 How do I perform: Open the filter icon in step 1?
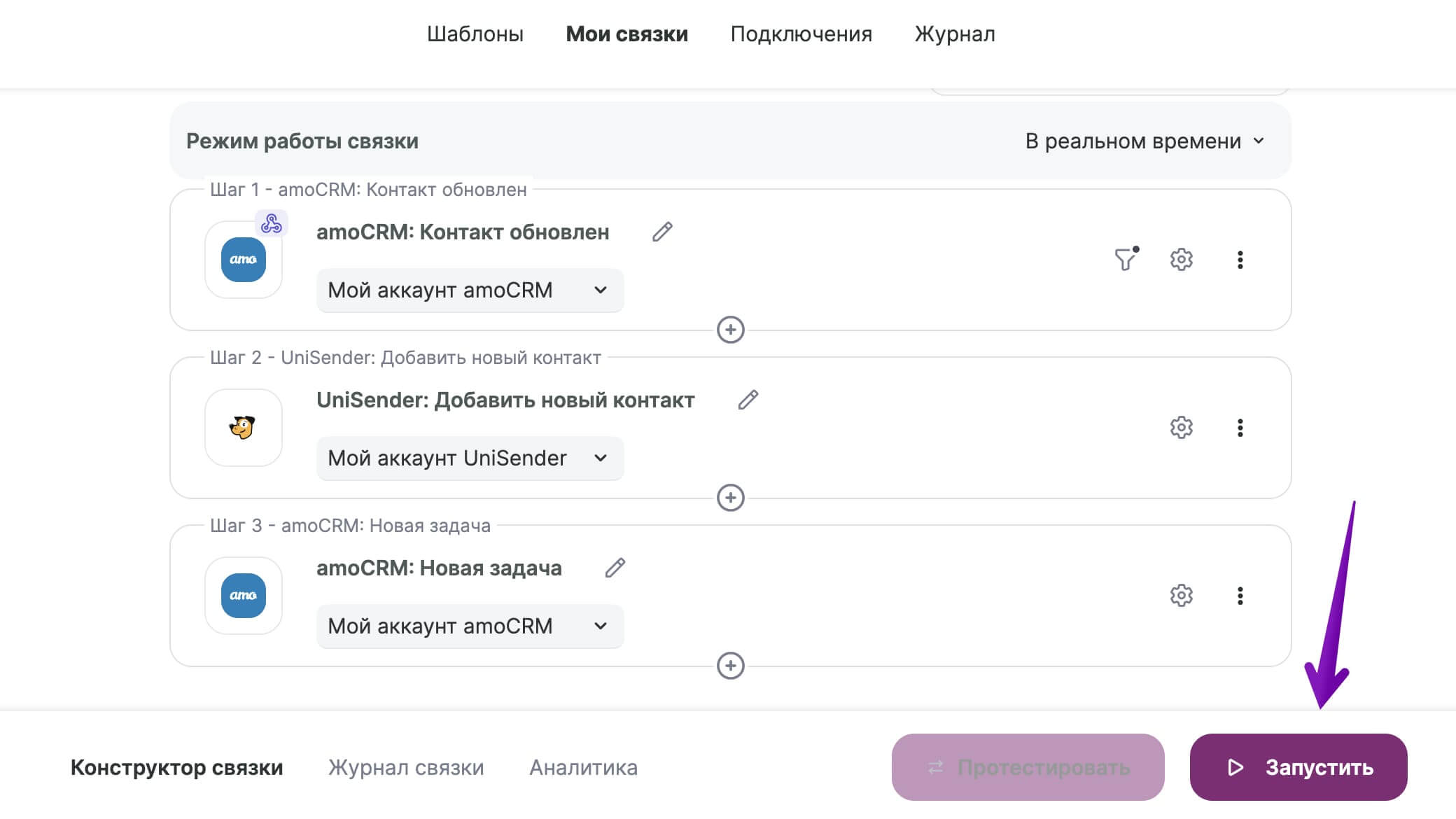tap(1126, 259)
